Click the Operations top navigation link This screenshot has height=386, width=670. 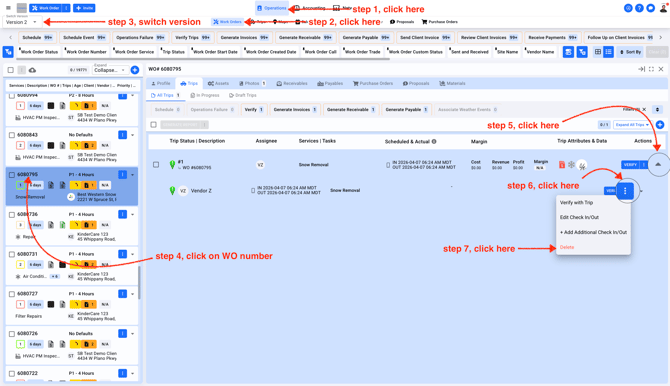(272, 8)
